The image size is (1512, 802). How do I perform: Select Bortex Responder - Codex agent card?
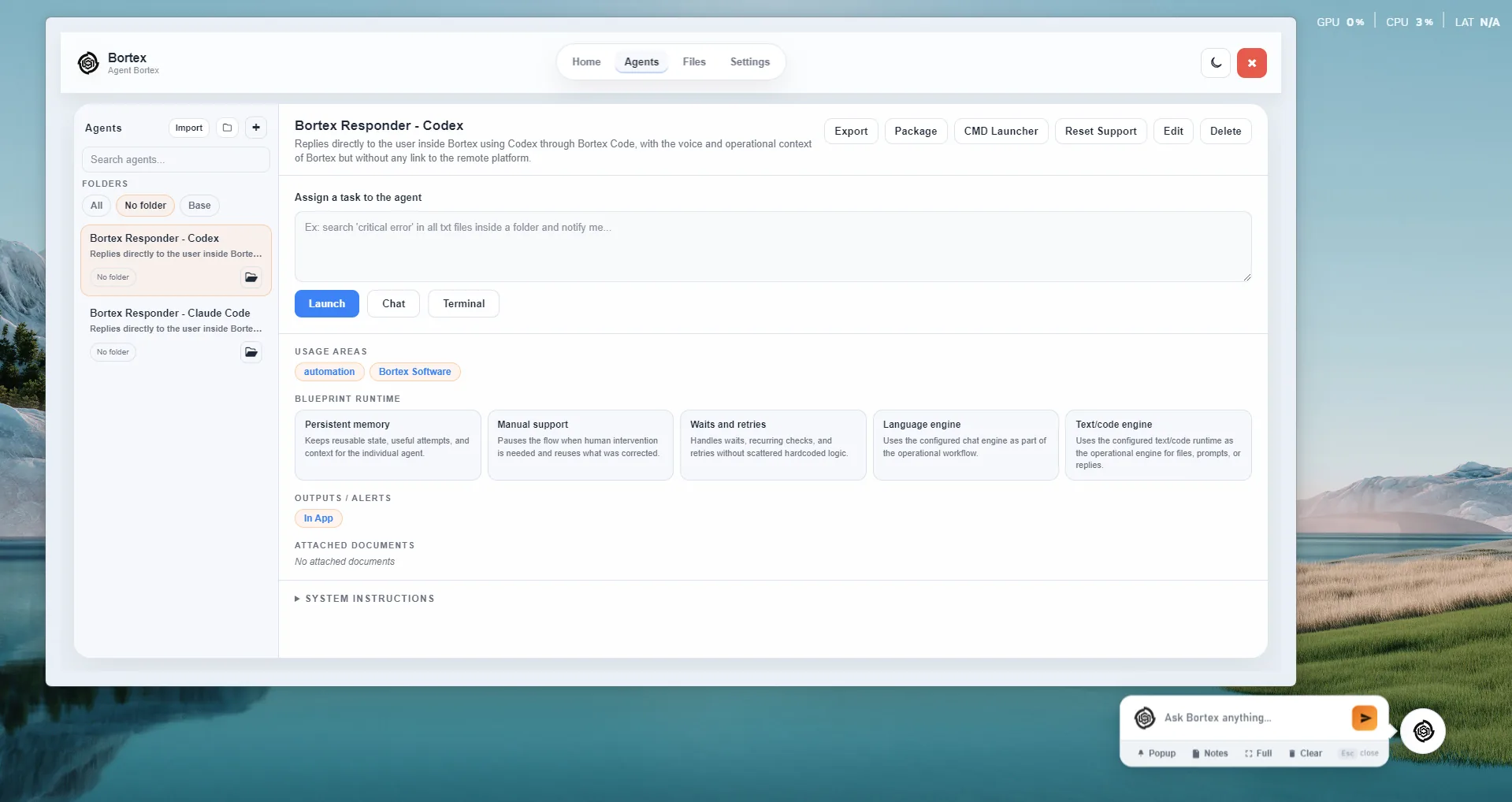[x=176, y=261]
